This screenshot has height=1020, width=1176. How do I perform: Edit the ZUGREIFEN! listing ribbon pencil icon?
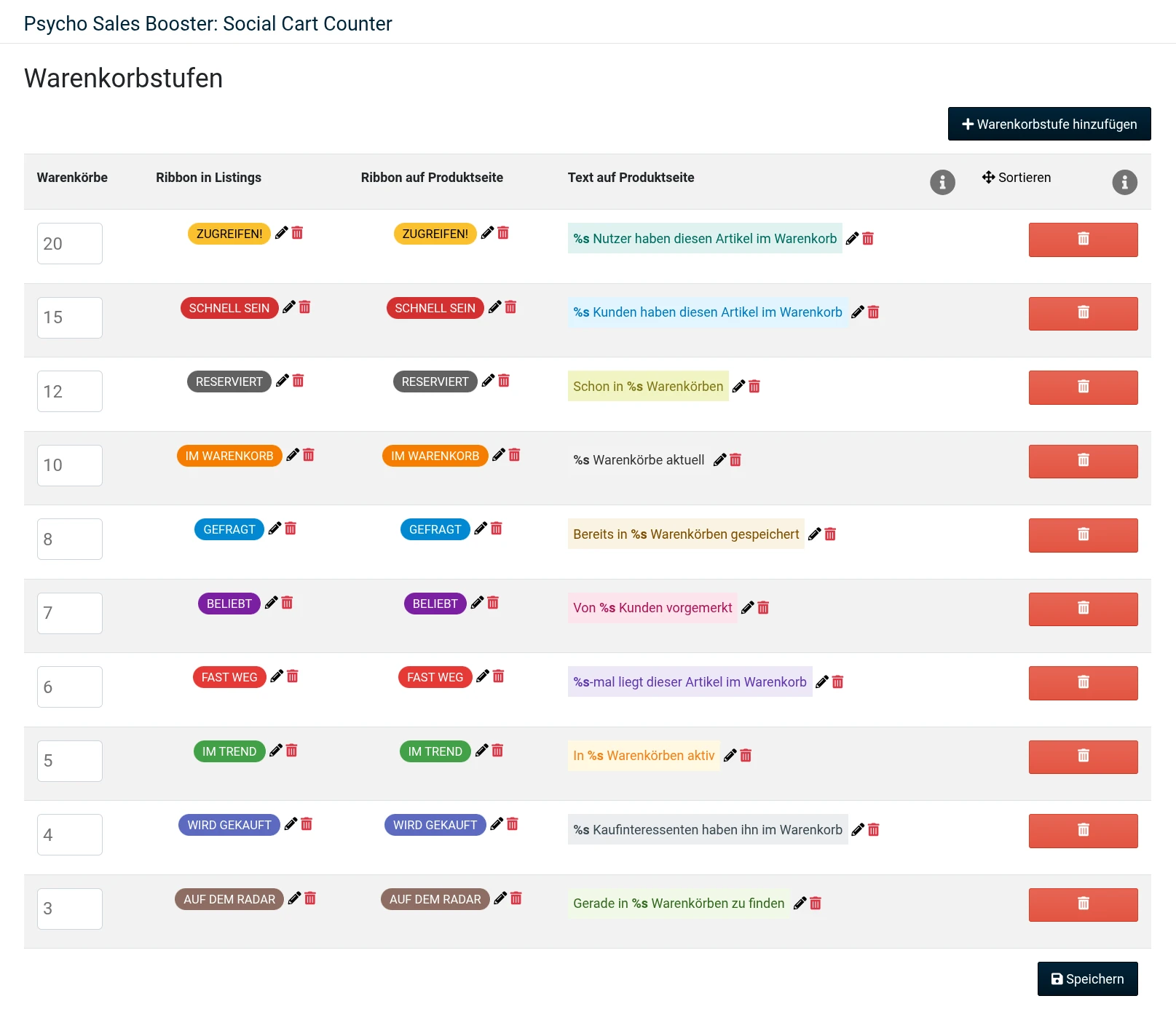[281, 233]
